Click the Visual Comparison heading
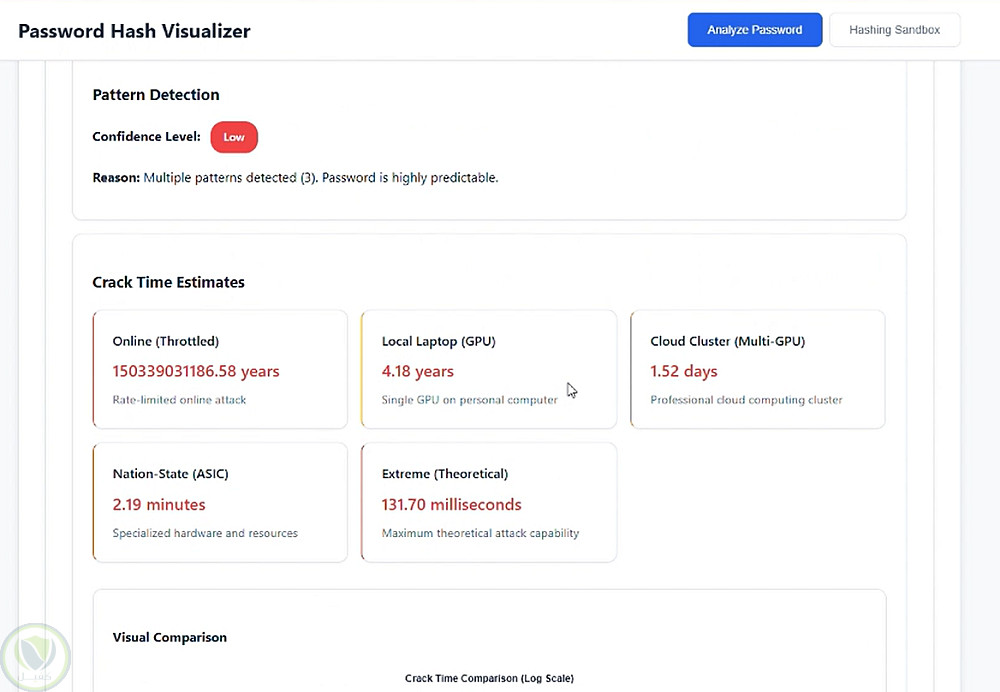Viewport: 1000px width, 692px height. [169, 637]
